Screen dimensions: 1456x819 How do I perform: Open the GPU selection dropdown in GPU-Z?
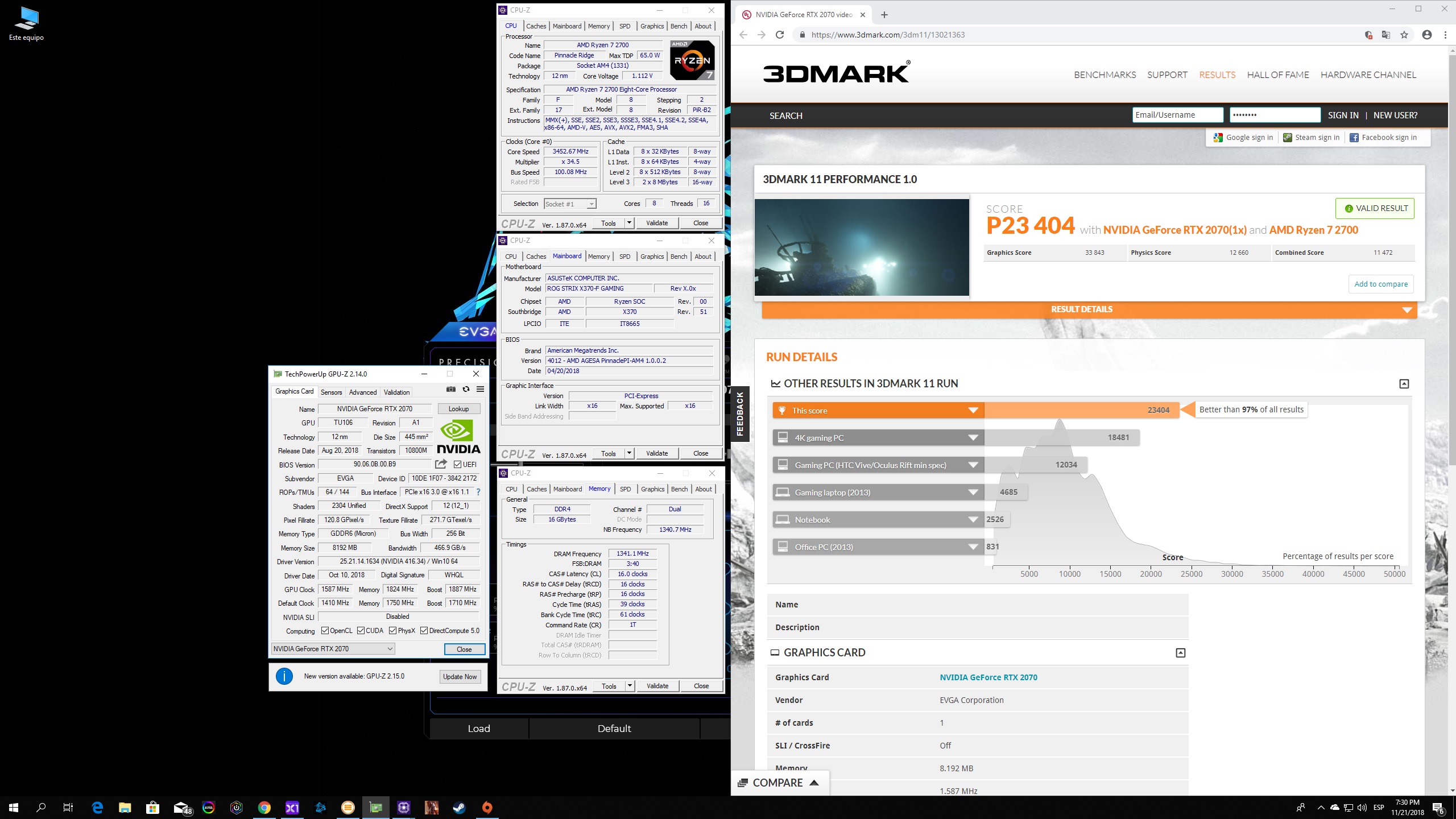click(333, 648)
